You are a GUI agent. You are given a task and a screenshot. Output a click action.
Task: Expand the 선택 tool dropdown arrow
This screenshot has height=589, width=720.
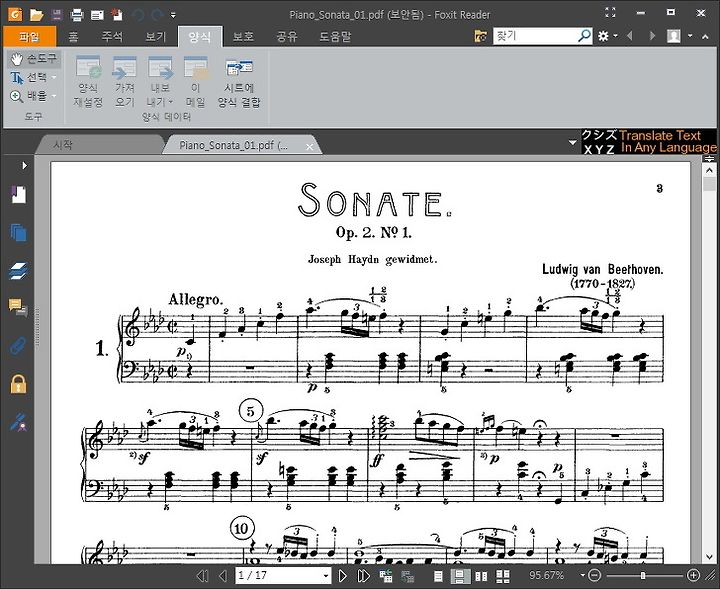click(54, 77)
